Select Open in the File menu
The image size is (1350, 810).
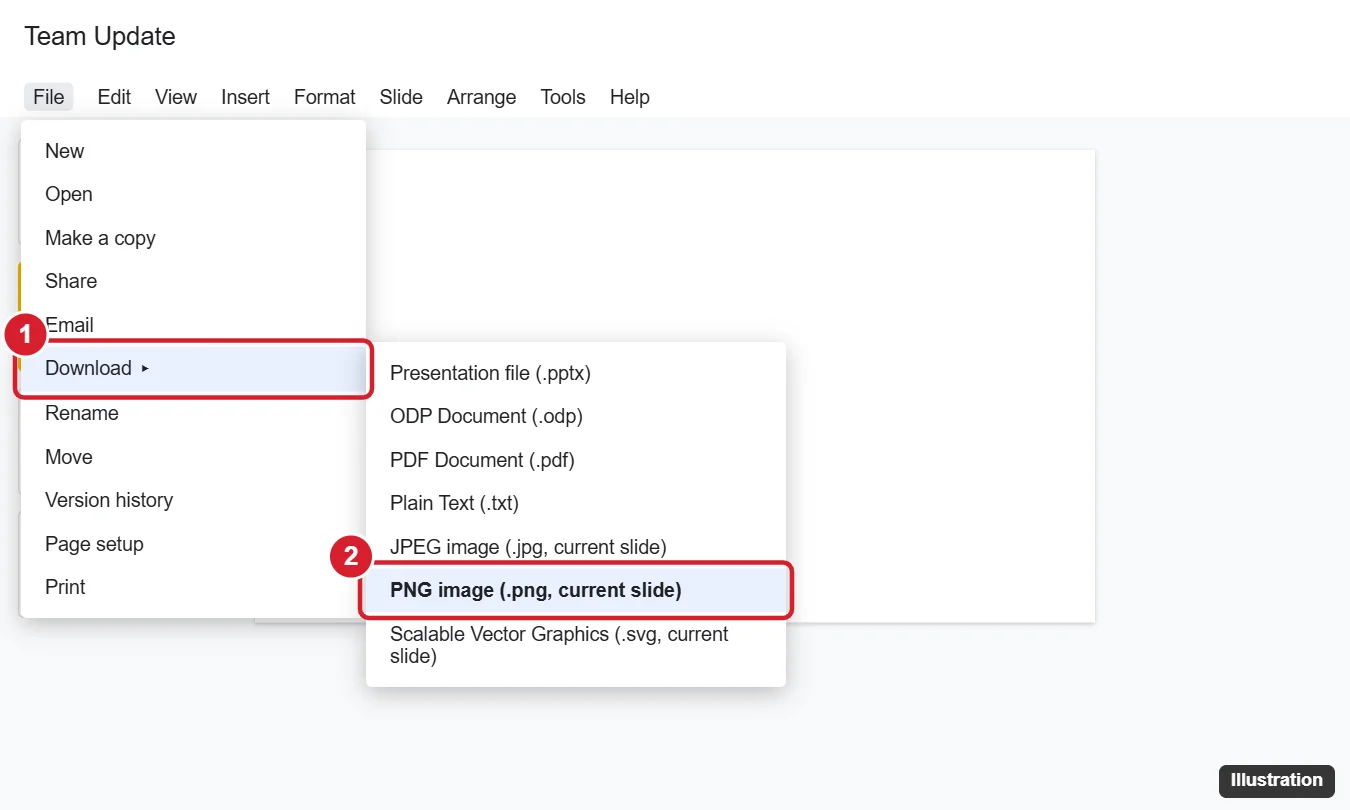click(193, 194)
